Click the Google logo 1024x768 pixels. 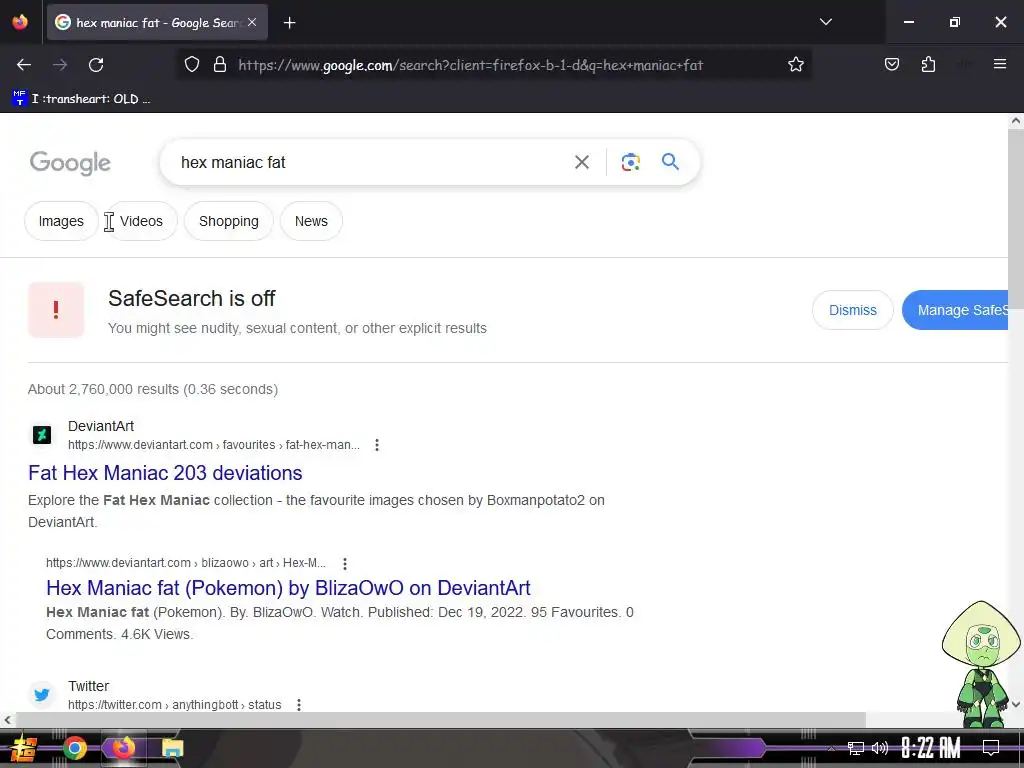(x=71, y=163)
